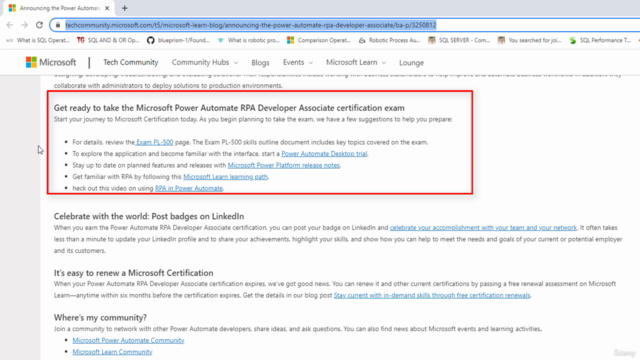Click the browser back arrow

pos(10,25)
